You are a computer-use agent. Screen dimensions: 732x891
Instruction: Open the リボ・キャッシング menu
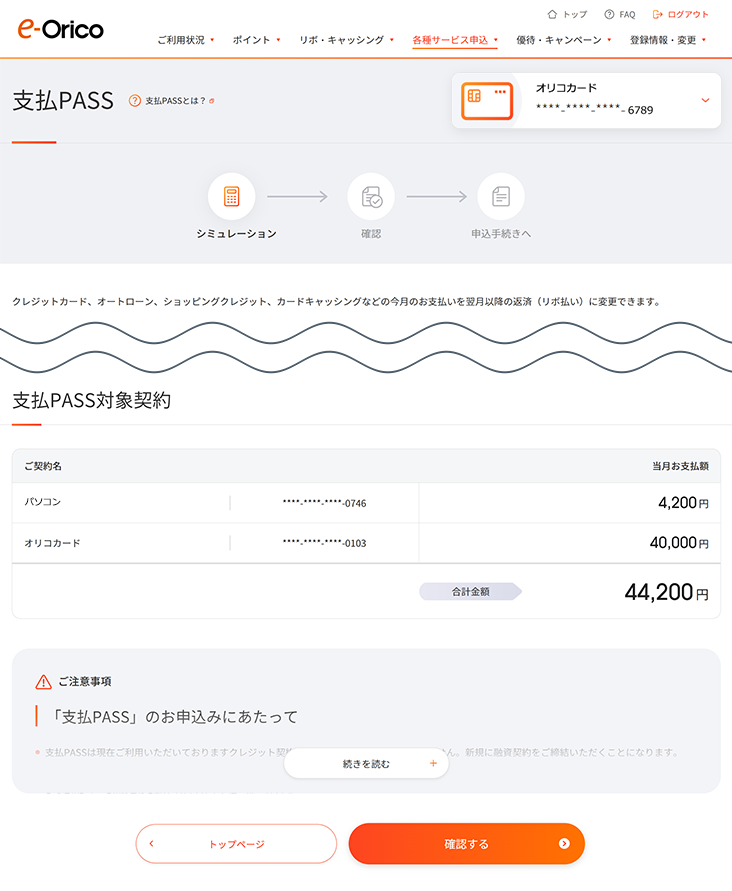347,40
